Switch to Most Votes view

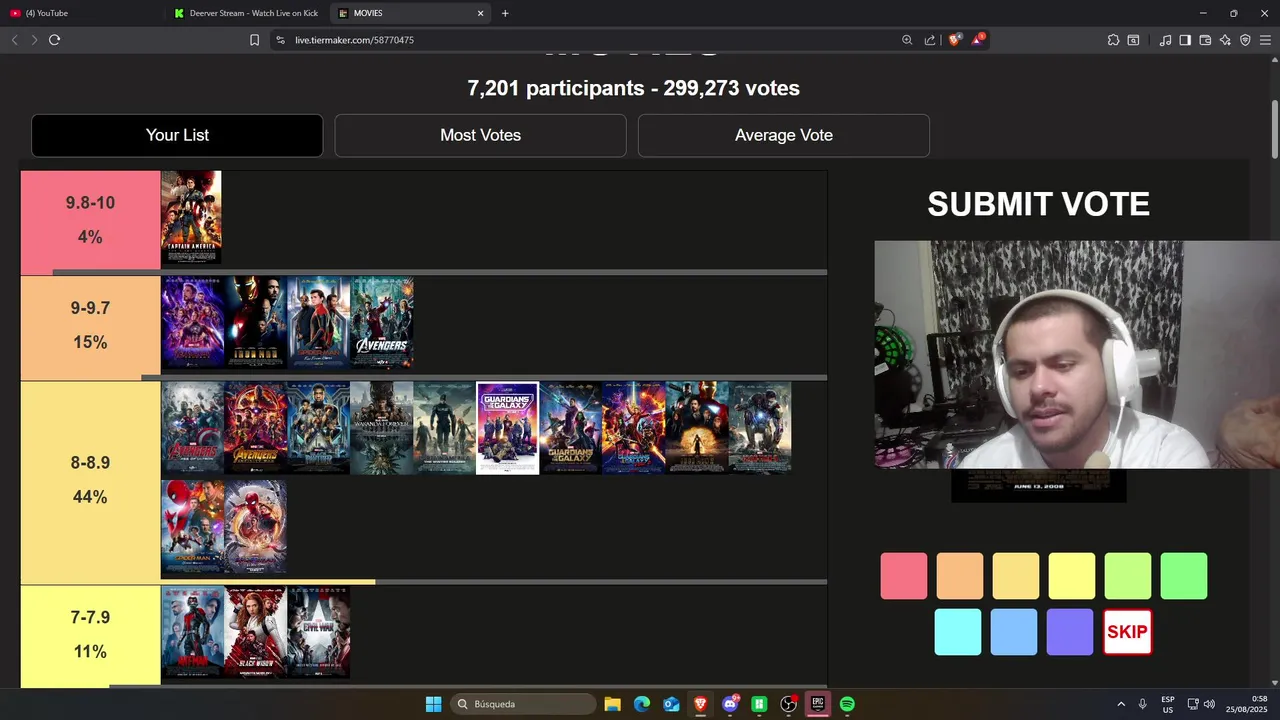tap(480, 135)
